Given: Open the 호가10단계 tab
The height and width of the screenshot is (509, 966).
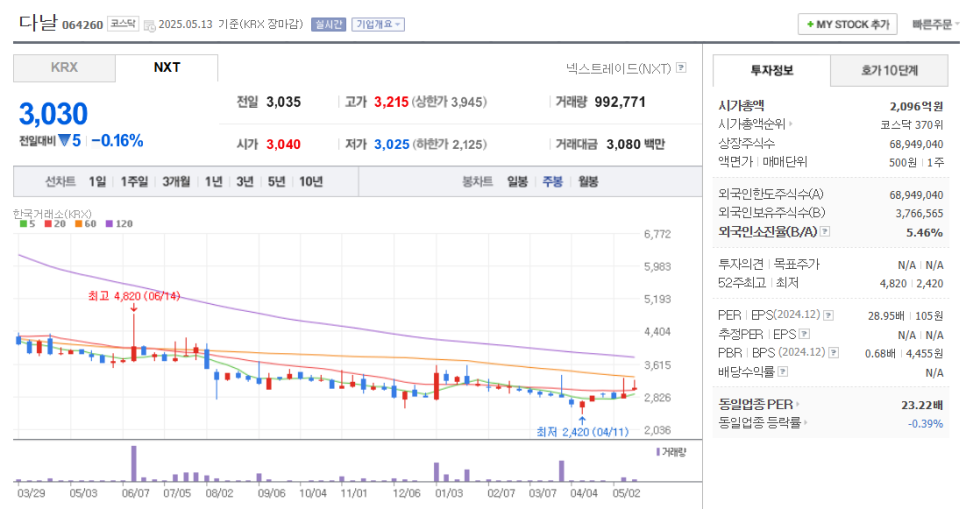Looking at the screenshot, I should pyautogui.click(x=889, y=71).
